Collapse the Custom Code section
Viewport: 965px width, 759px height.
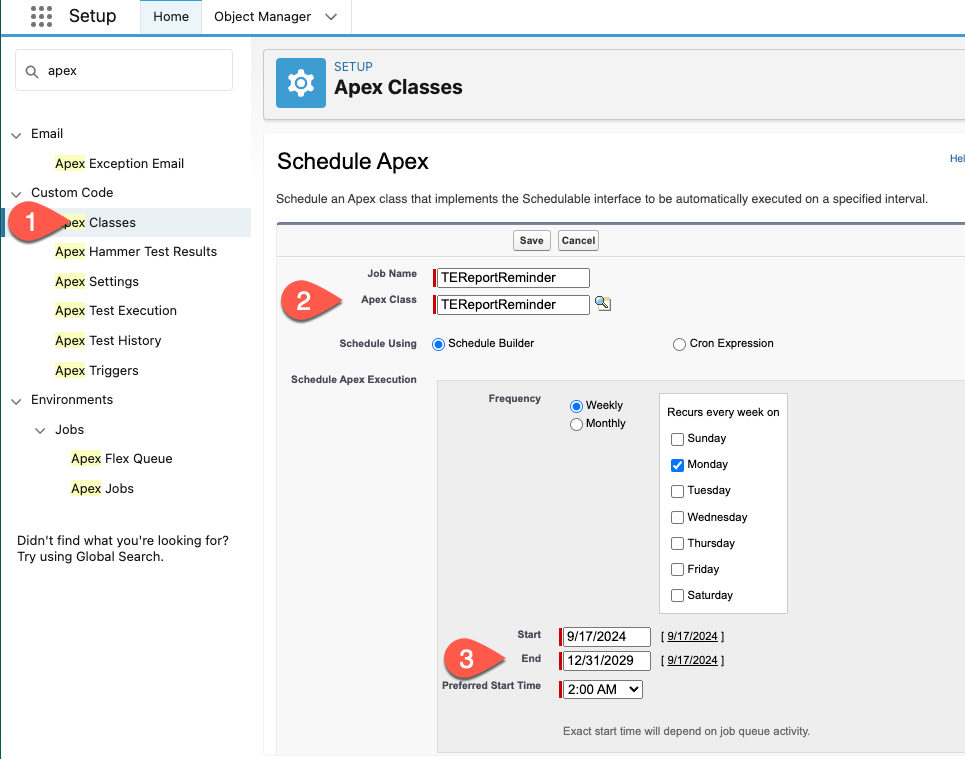(x=16, y=194)
